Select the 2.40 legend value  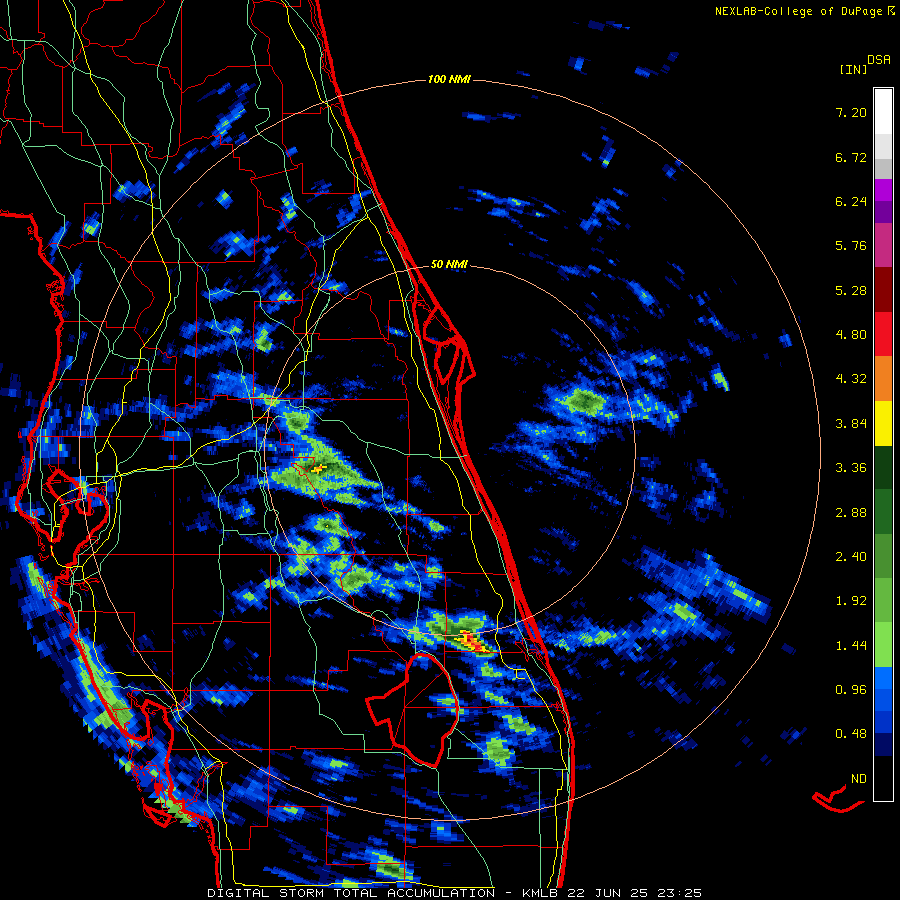(851, 557)
